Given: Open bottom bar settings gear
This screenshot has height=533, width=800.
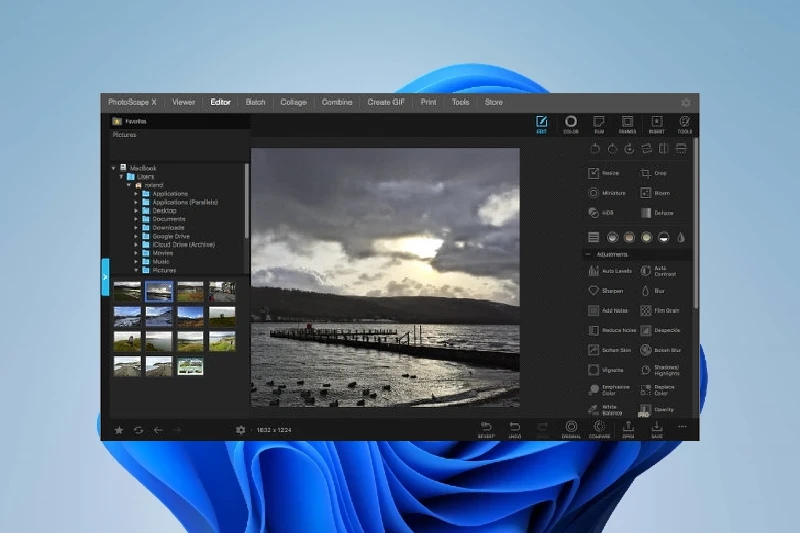Looking at the screenshot, I should point(240,430).
